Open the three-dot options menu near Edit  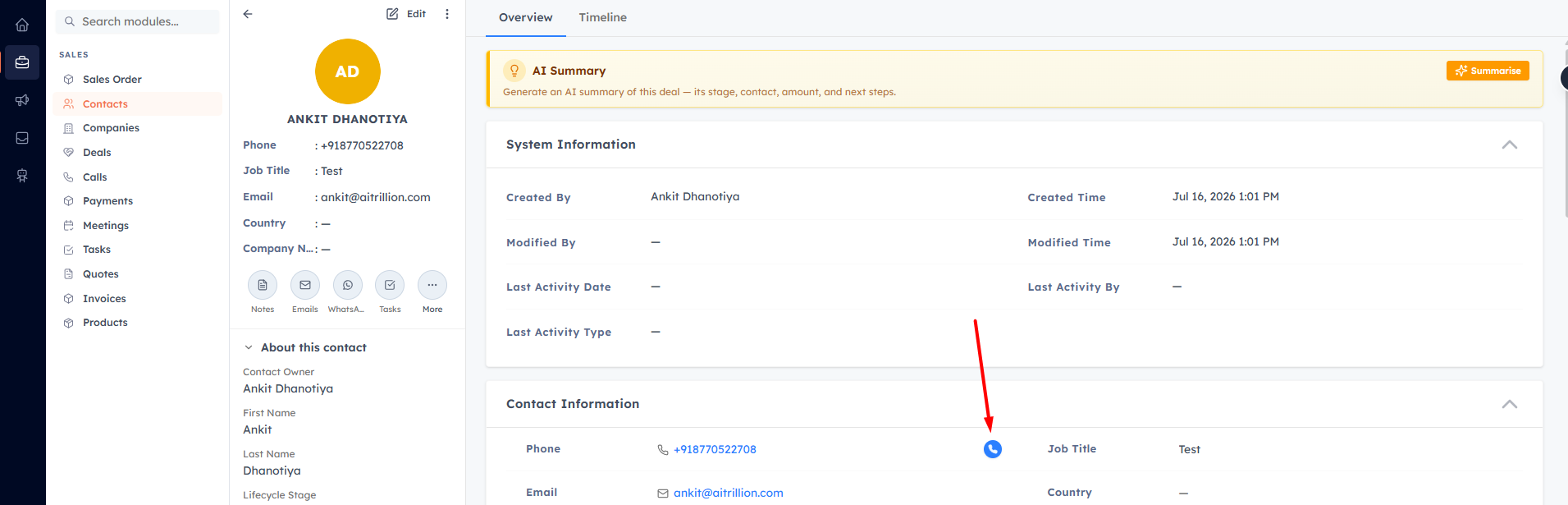point(447,14)
